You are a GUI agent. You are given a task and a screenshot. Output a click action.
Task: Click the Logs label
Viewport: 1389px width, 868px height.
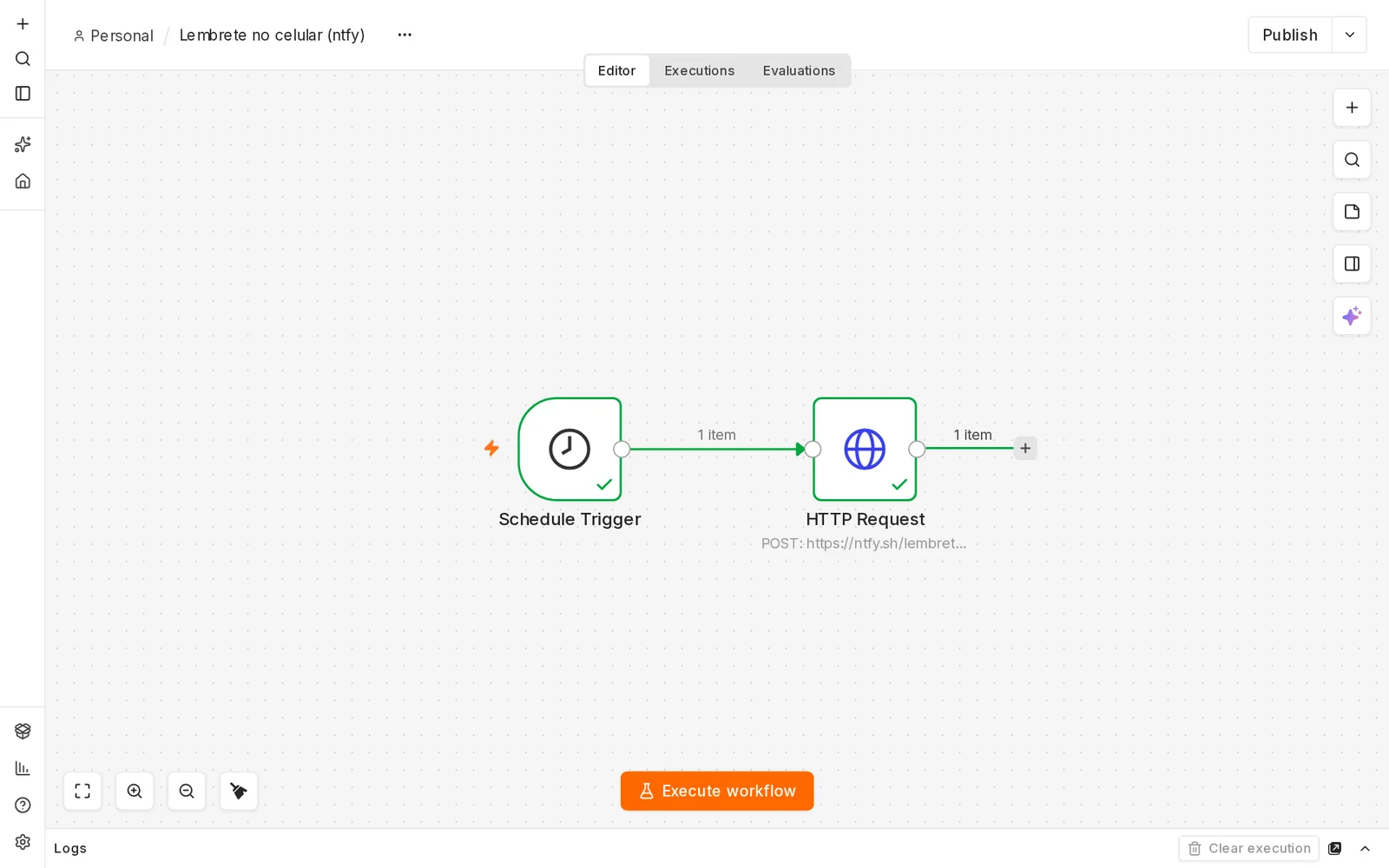coord(70,848)
